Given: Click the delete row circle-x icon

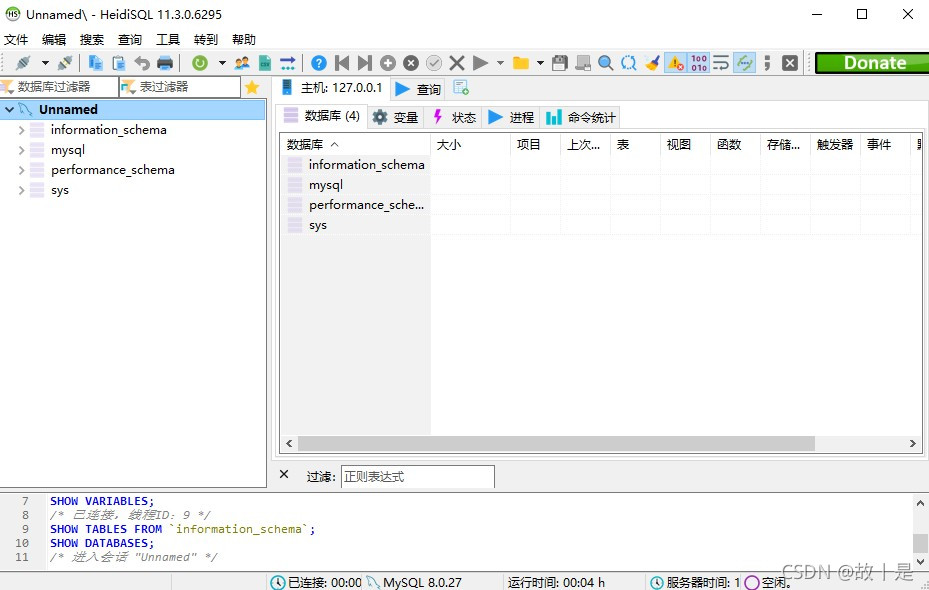Looking at the screenshot, I should coord(411,63).
